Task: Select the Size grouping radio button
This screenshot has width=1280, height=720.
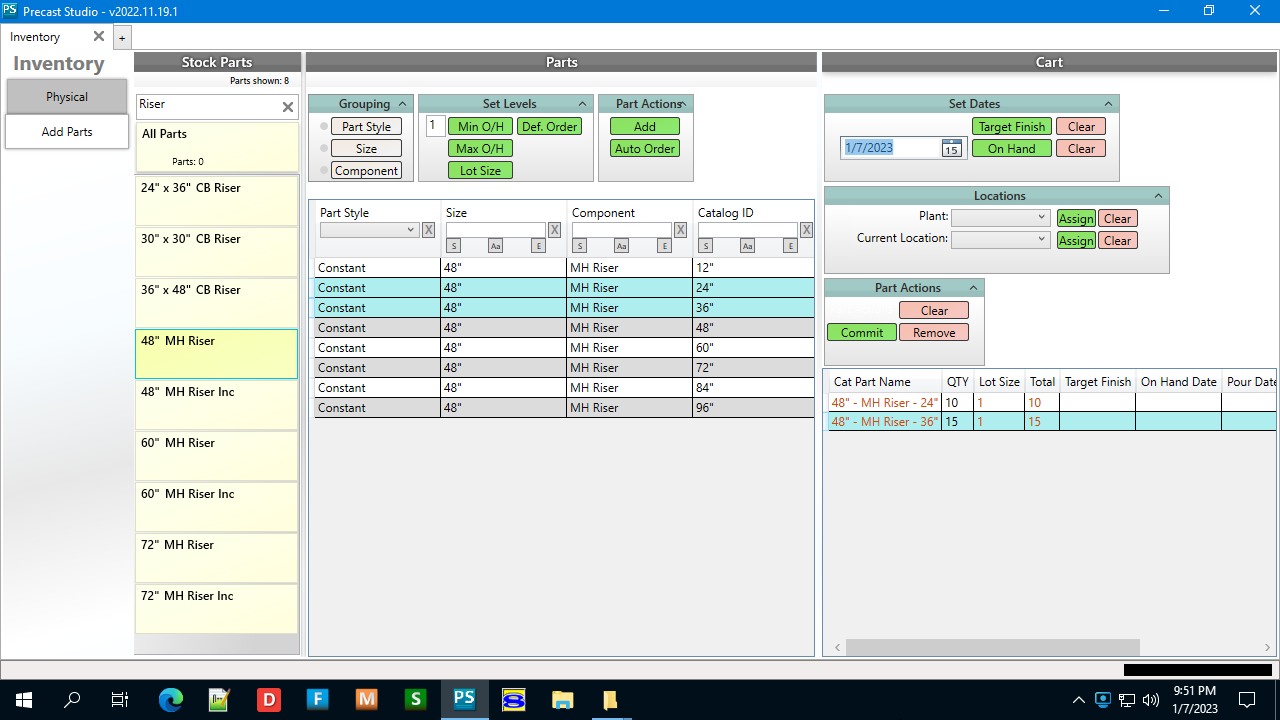Action: coord(323,149)
